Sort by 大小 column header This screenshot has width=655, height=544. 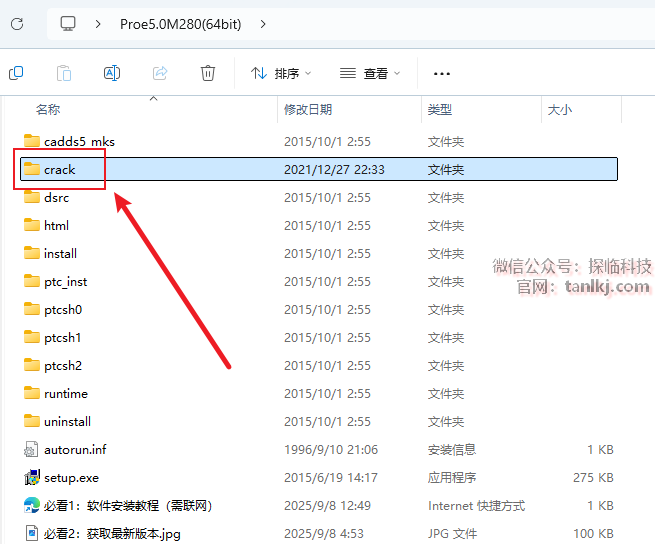pos(560,109)
